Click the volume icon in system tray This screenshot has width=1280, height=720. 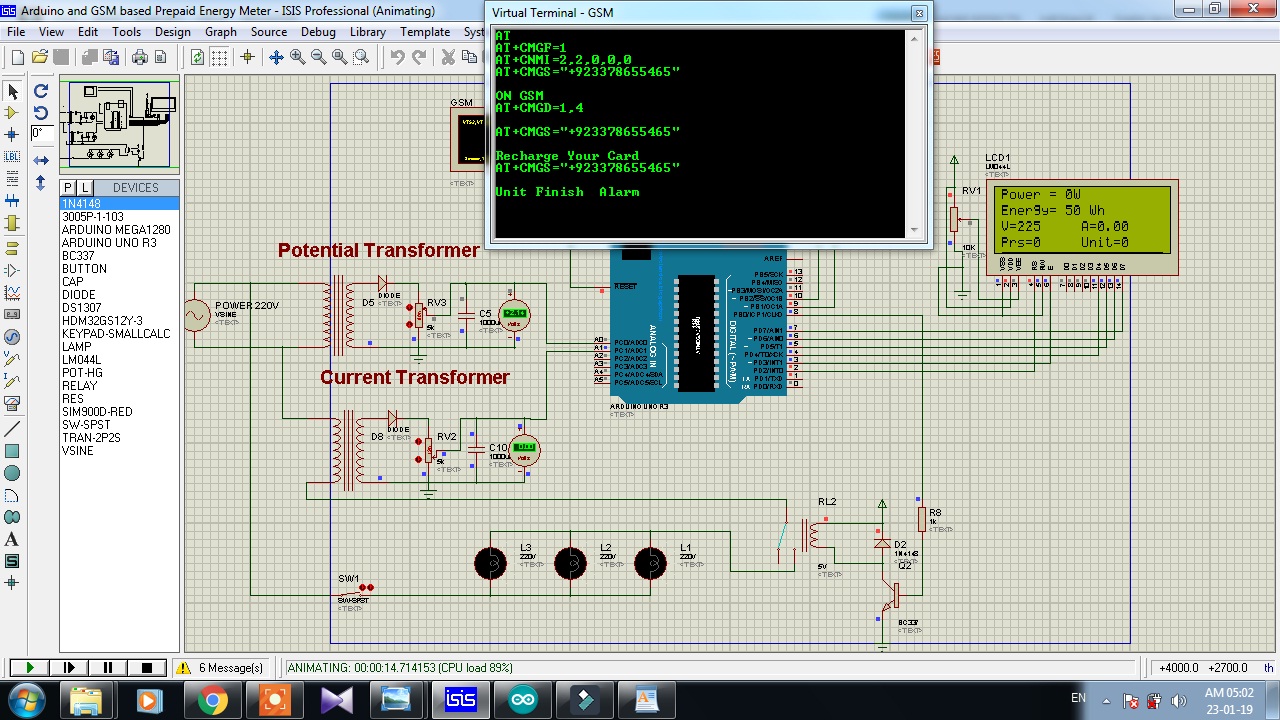tap(1178, 700)
